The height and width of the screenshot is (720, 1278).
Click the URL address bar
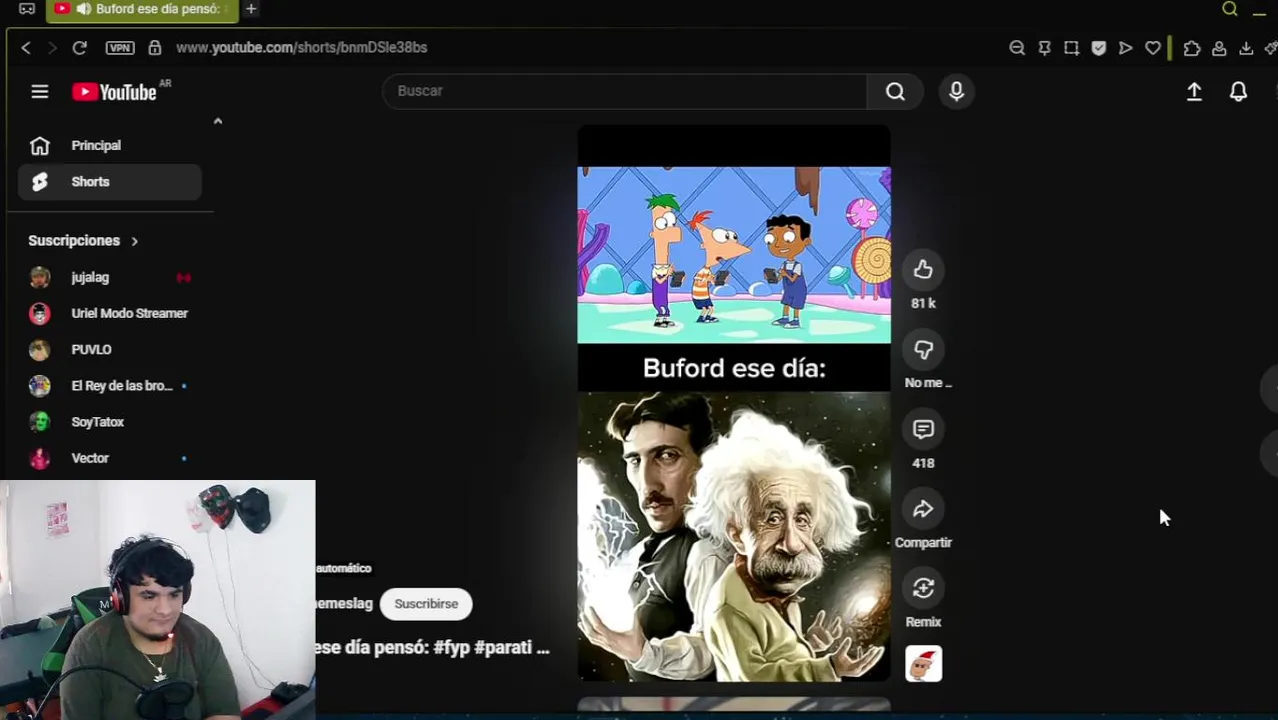(x=301, y=47)
